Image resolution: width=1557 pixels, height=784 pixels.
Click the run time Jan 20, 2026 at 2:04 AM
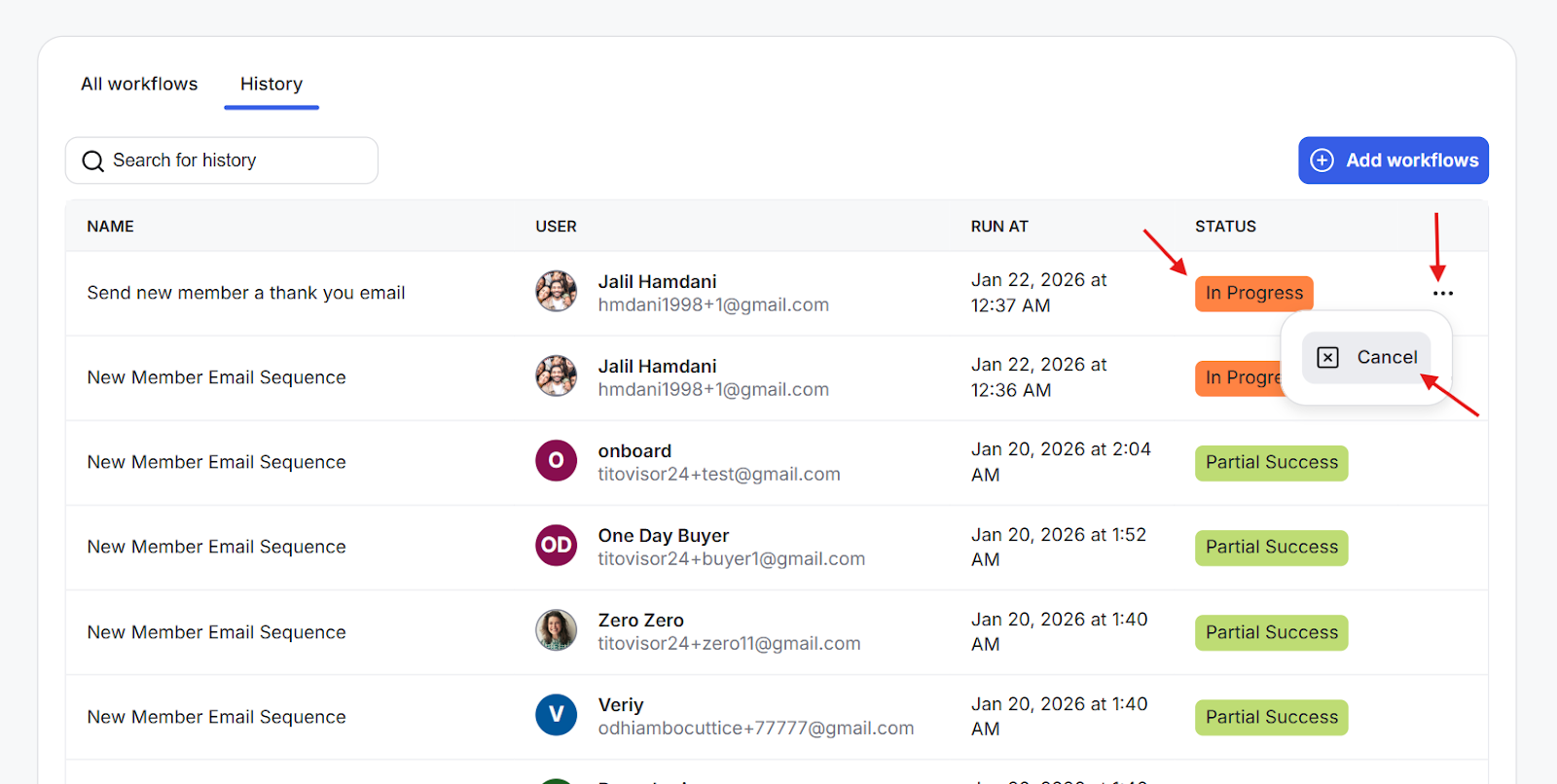coord(1061,462)
